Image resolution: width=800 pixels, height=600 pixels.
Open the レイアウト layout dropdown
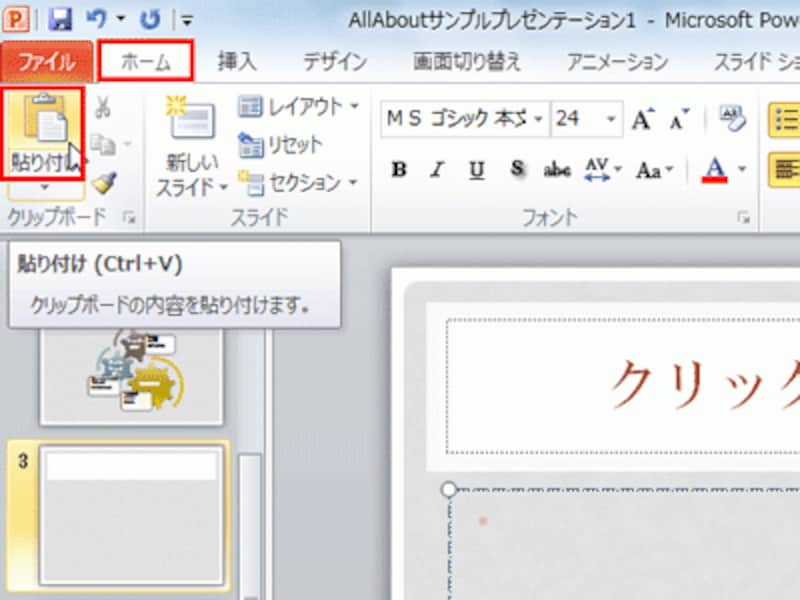tap(355, 107)
